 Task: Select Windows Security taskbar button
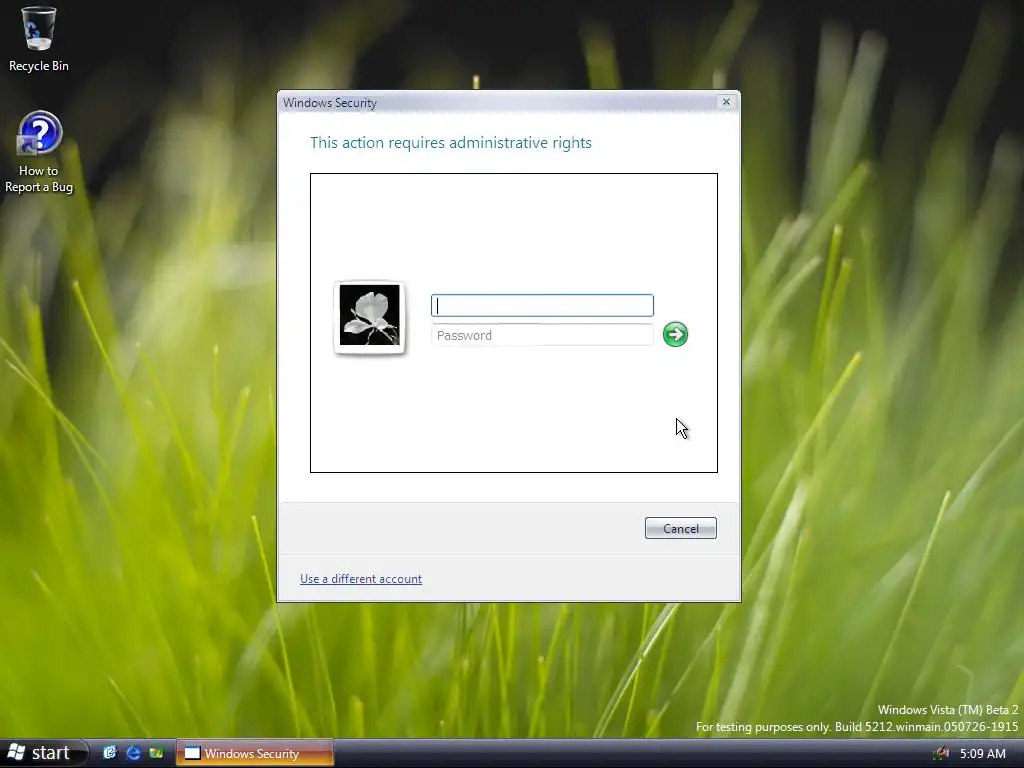[x=255, y=753]
